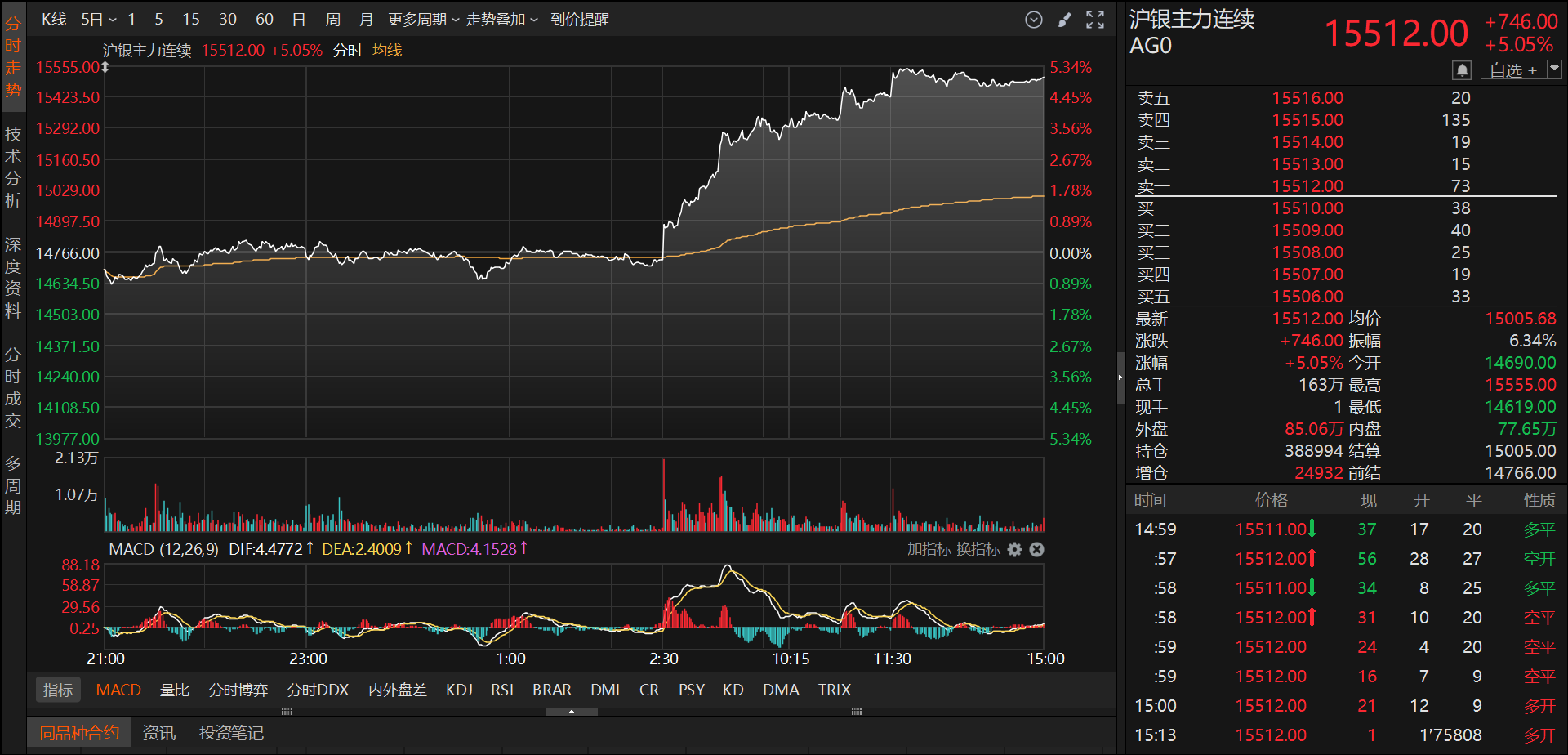Image resolution: width=1568 pixels, height=755 pixels.
Task: Click the 最低 value 14619.00
Action: tap(1521, 407)
